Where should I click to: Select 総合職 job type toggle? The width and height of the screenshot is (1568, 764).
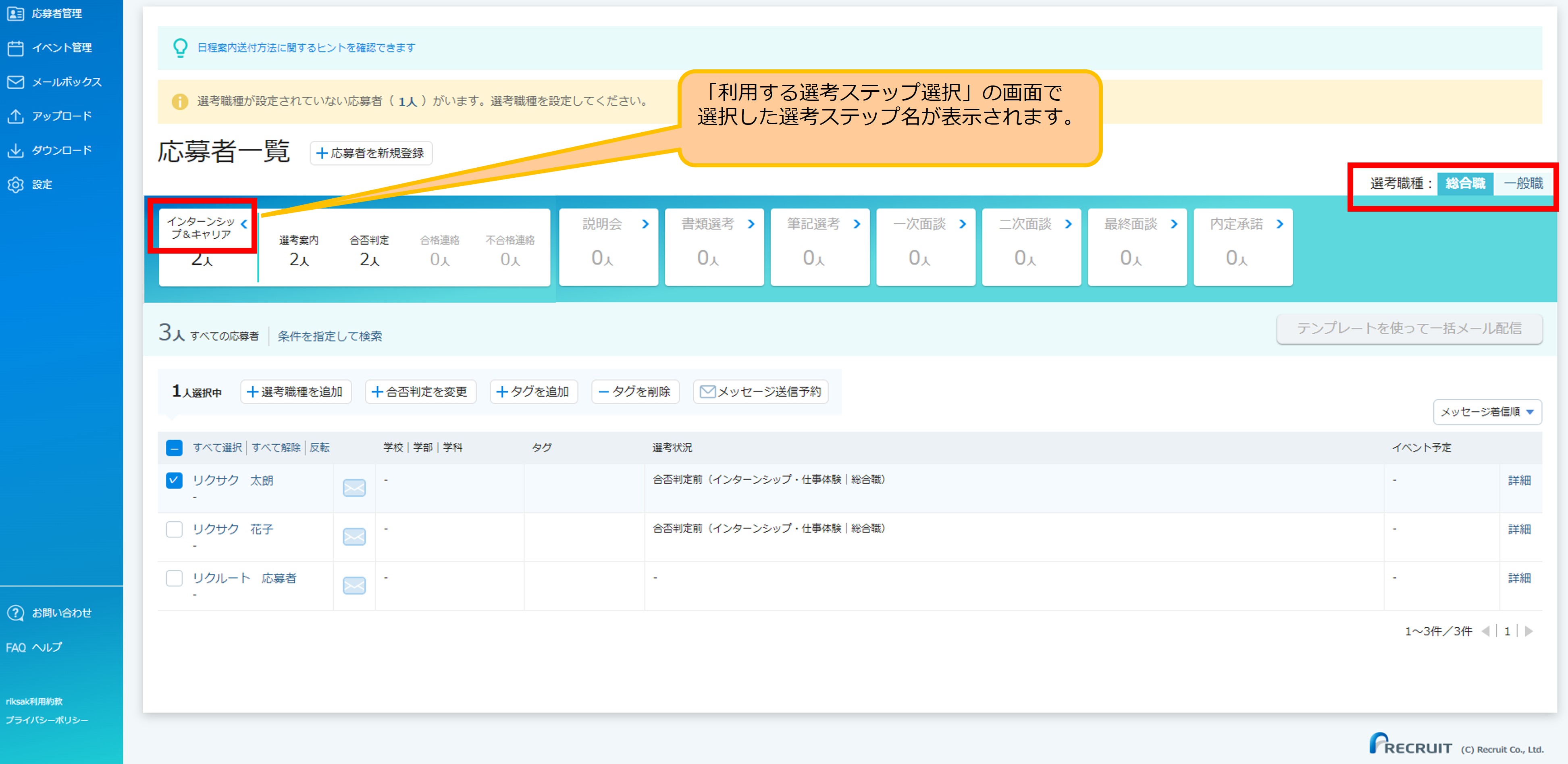click(1465, 183)
